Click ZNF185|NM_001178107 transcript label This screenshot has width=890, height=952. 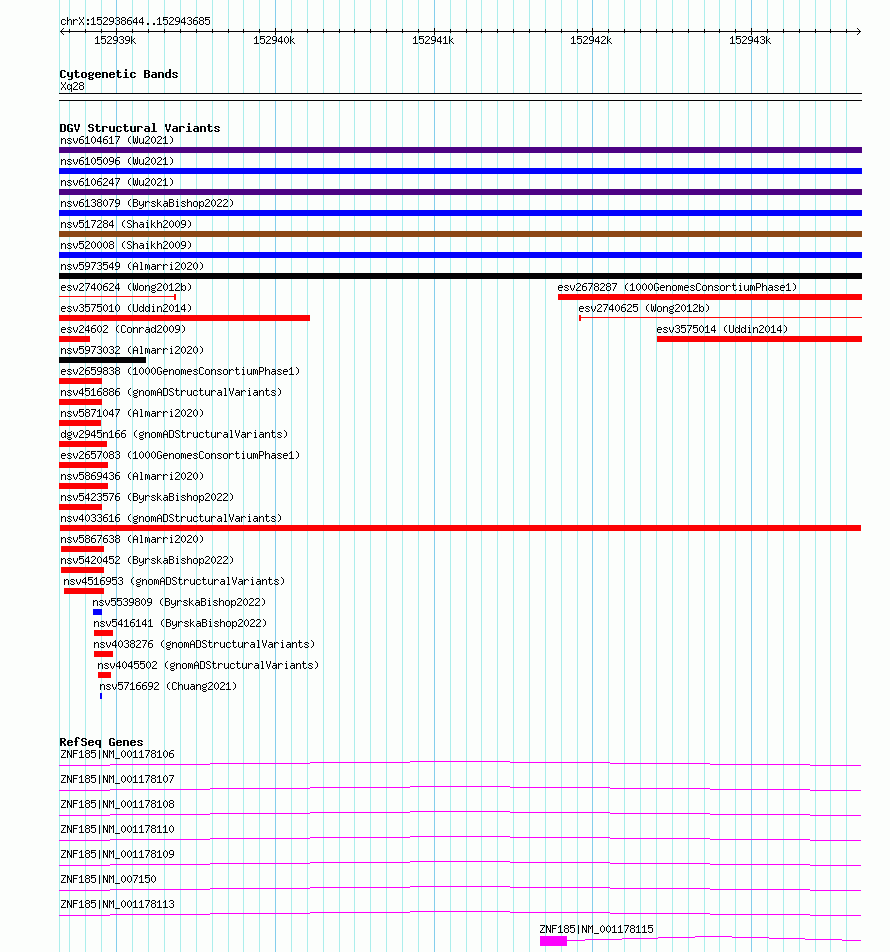117,780
